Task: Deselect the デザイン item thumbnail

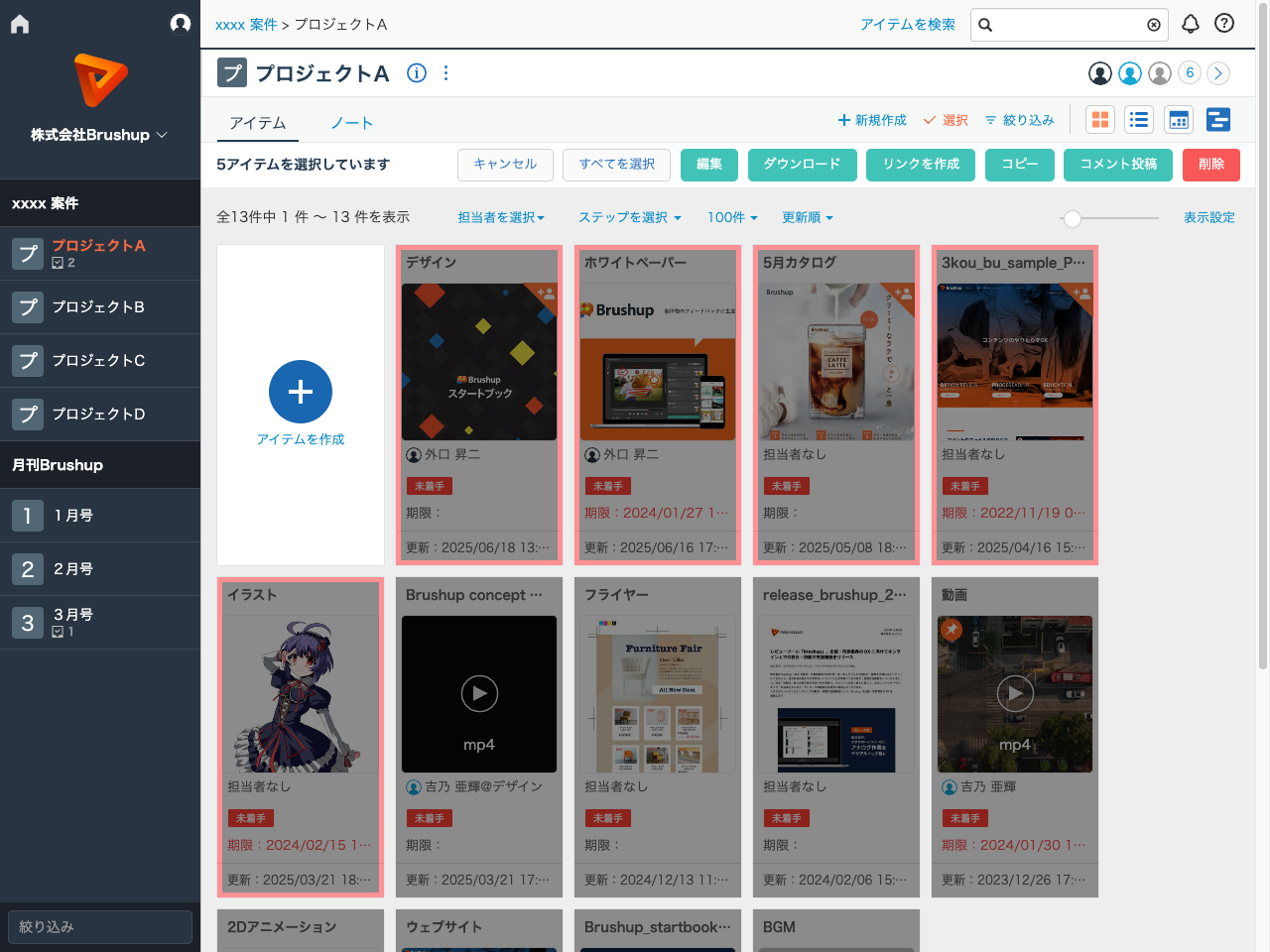Action: 479,362
